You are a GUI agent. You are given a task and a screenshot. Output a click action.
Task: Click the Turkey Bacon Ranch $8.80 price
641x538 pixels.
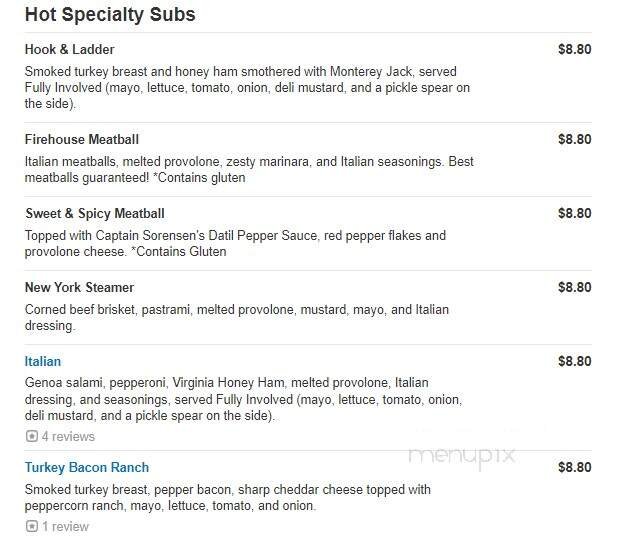pos(574,467)
